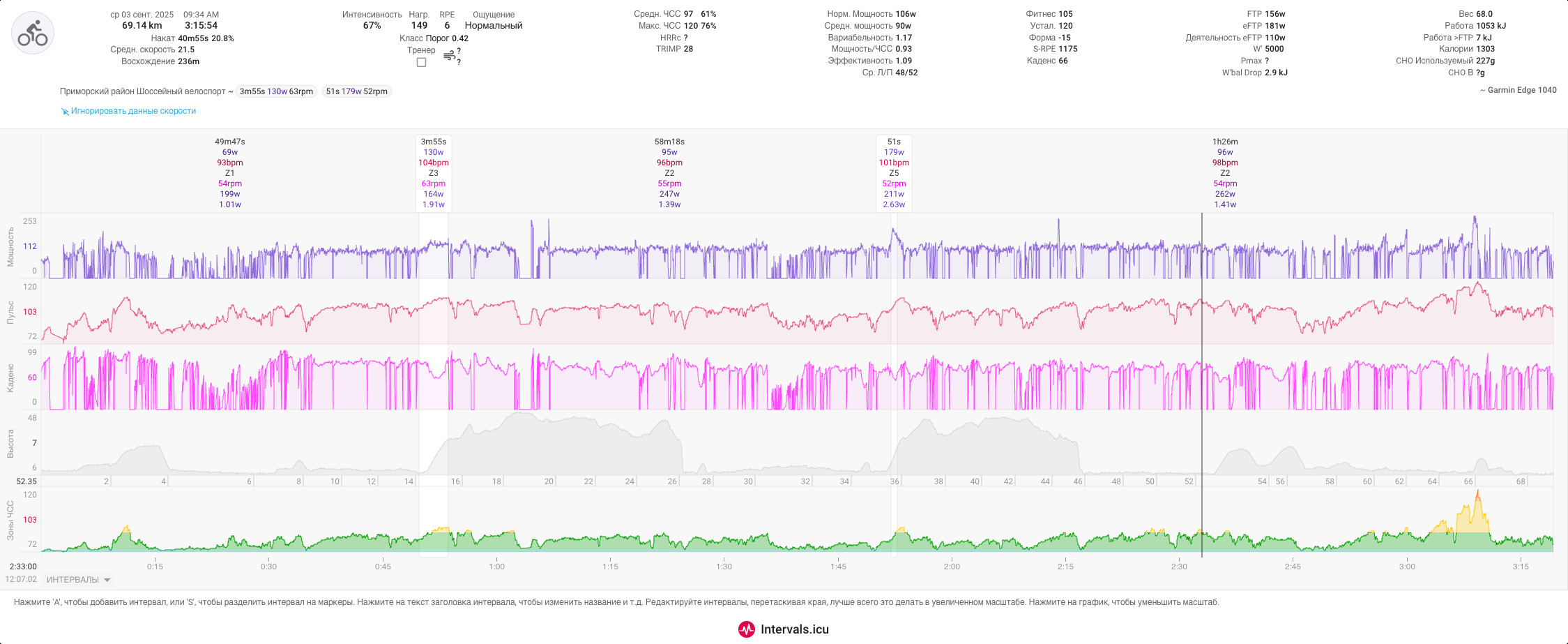Click the Нормальный feeling value
The width and height of the screenshot is (1568, 644).
[x=494, y=26]
